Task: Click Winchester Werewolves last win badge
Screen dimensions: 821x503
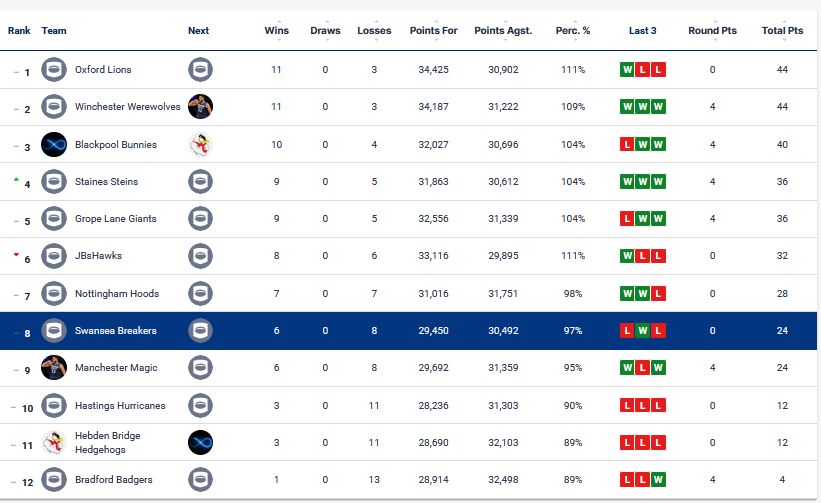Action: [659, 107]
